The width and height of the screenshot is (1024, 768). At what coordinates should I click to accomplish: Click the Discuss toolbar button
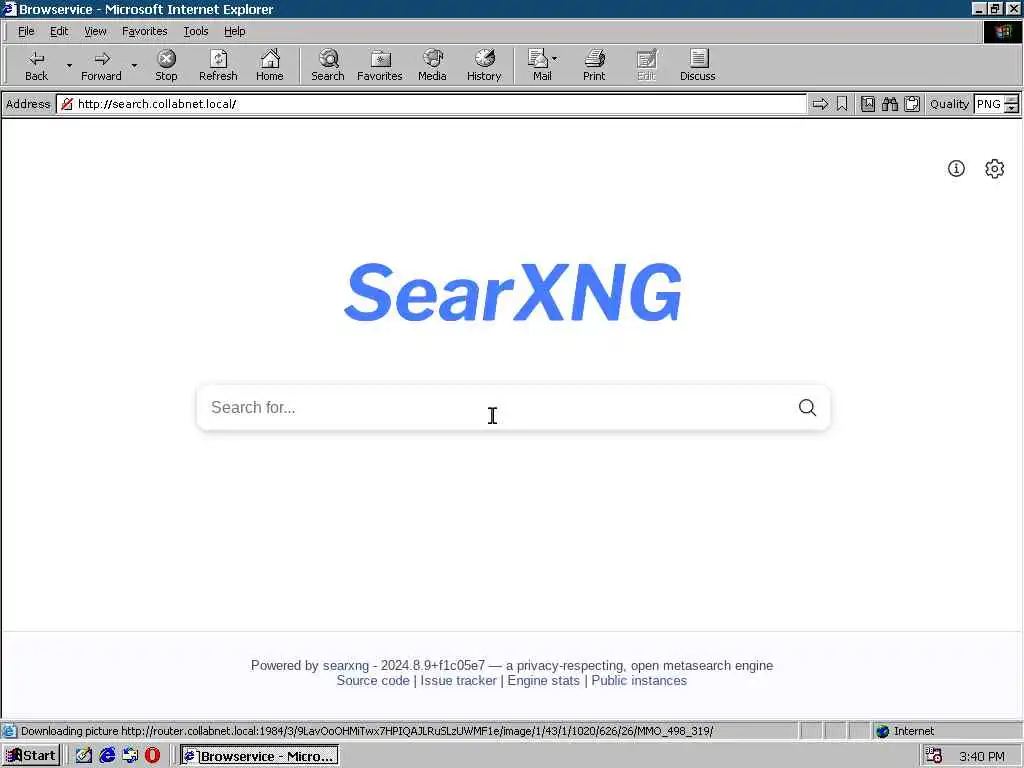coord(697,65)
